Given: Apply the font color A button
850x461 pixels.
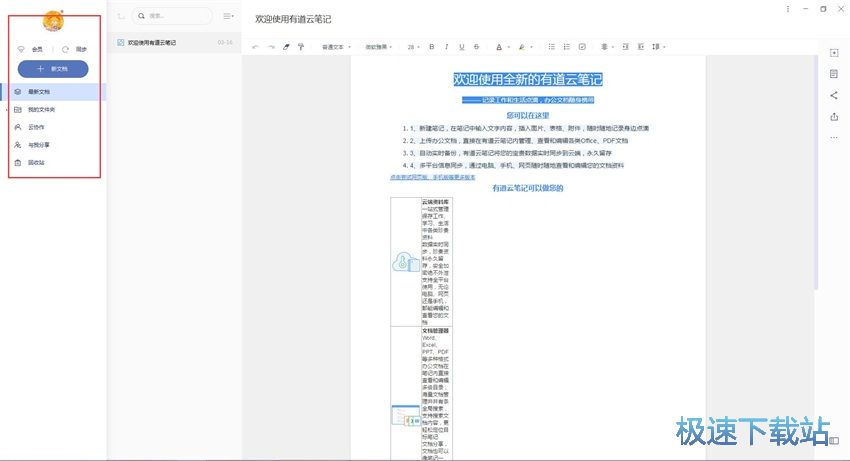Looking at the screenshot, I should coord(499,47).
